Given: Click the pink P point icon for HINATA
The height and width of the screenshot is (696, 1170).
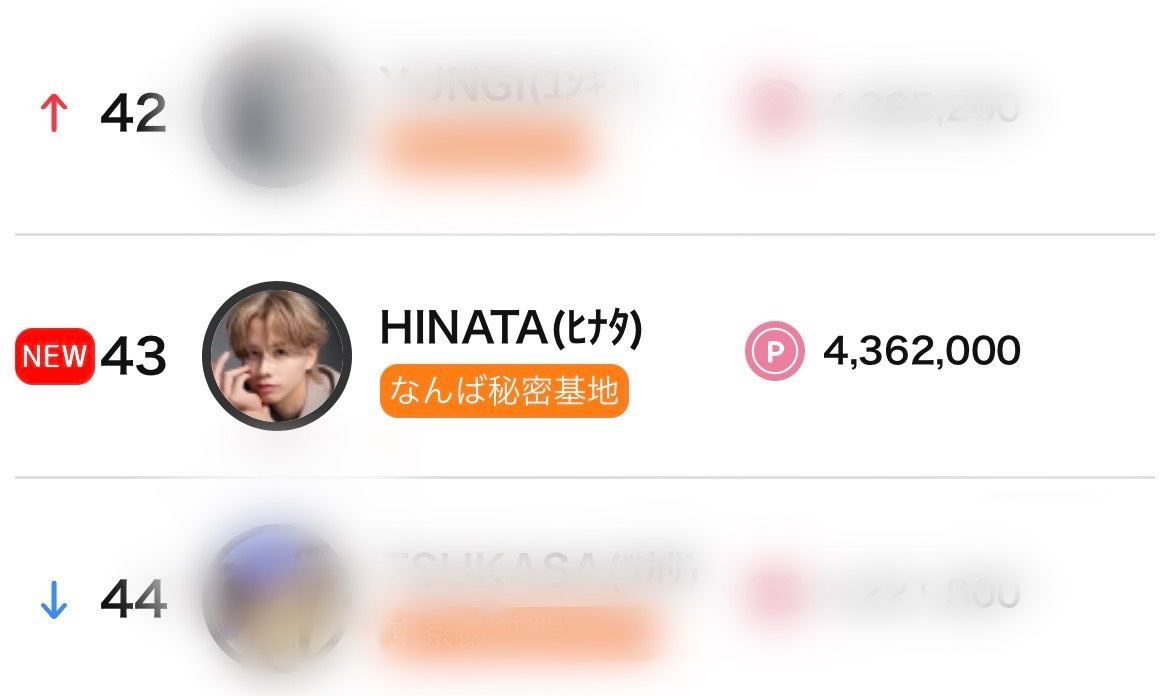Looking at the screenshot, I should pos(774,352).
